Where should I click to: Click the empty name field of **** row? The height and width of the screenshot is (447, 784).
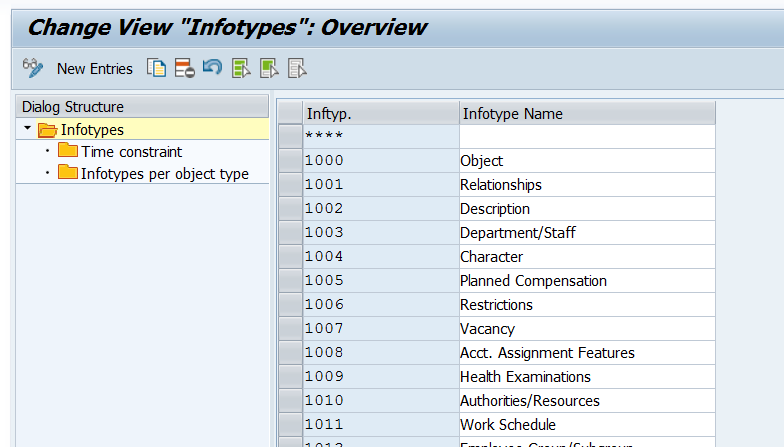coord(588,136)
